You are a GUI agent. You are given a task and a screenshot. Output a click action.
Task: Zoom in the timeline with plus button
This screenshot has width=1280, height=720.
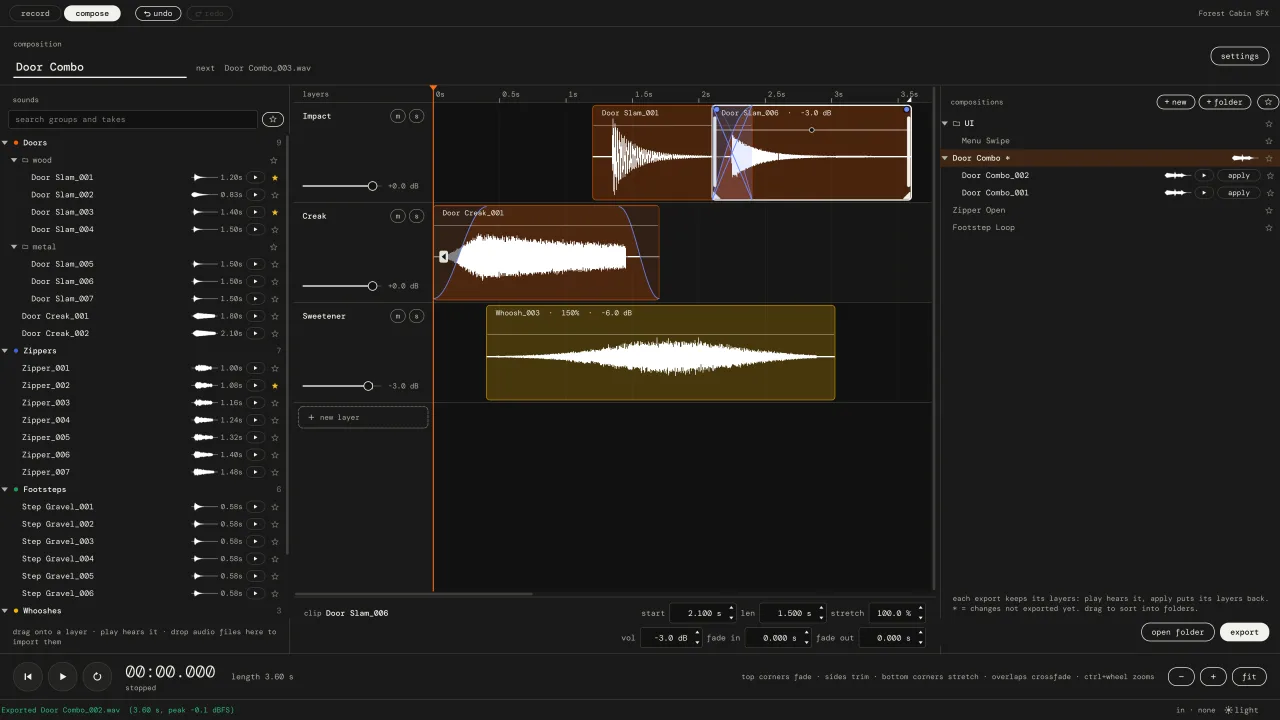pos(1213,676)
